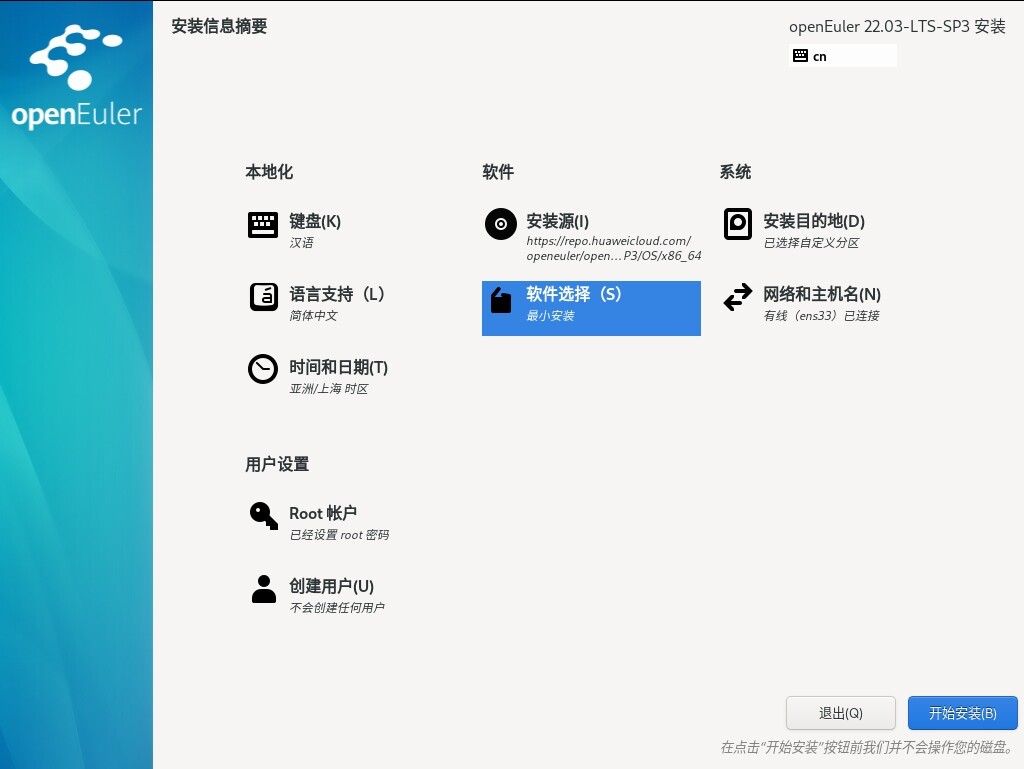
Task: Click the package icon for 软件选择
Action: (x=501, y=299)
